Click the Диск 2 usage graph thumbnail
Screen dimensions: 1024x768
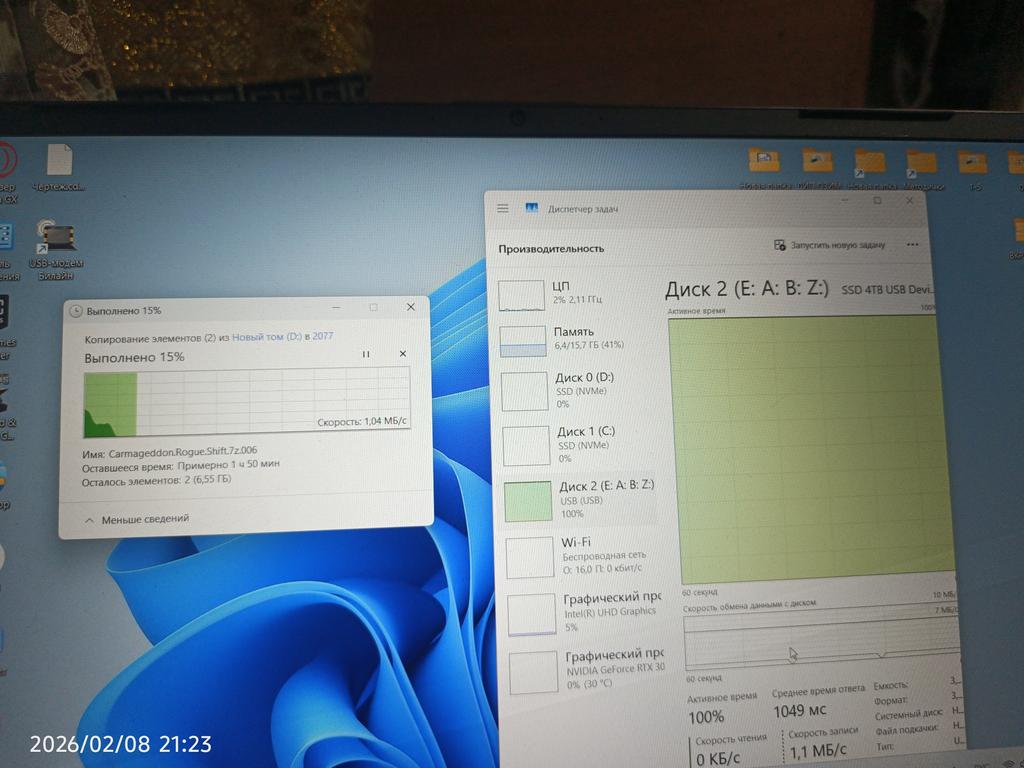pos(528,500)
